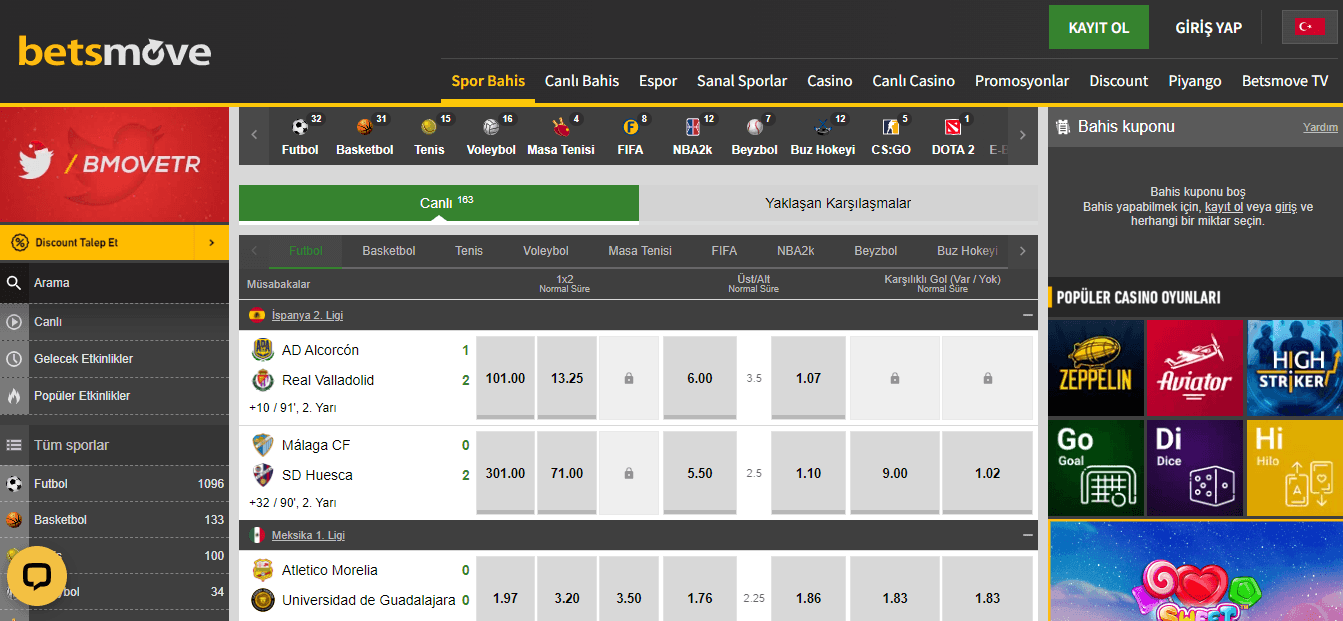
Task: Open the Spor Bahis menu
Action: (x=488, y=81)
